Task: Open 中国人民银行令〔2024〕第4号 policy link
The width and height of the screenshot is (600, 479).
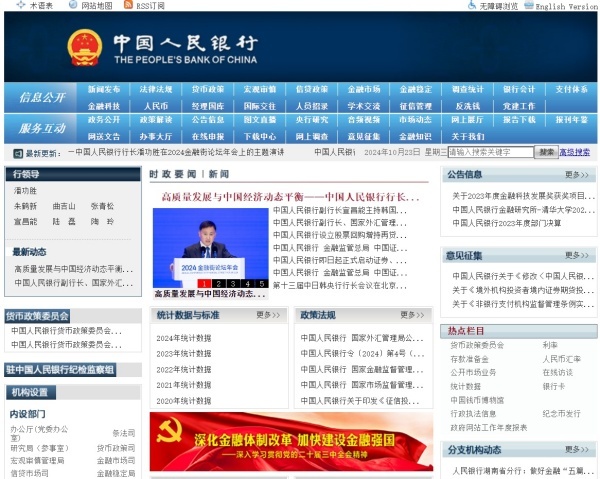Action: tap(362, 354)
